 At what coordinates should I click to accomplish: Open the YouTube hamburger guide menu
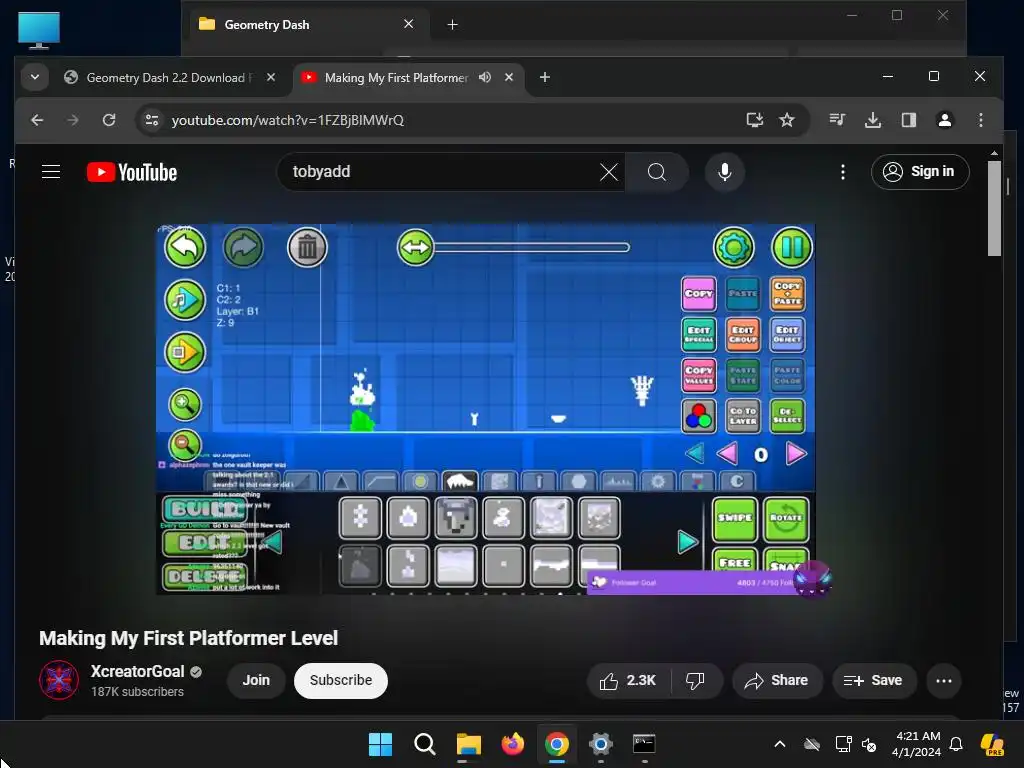coord(51,172)
